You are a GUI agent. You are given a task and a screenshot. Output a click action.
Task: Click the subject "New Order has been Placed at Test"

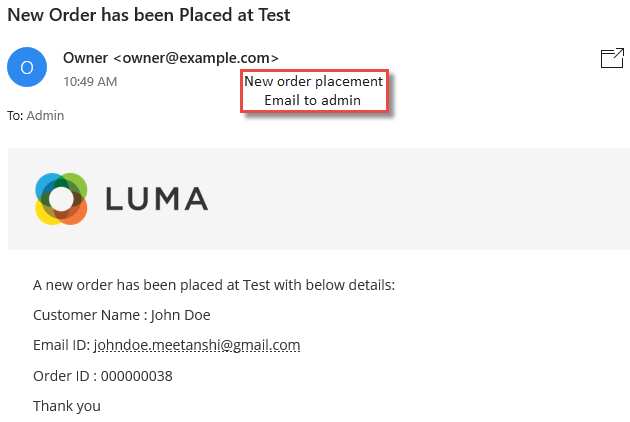149,15
